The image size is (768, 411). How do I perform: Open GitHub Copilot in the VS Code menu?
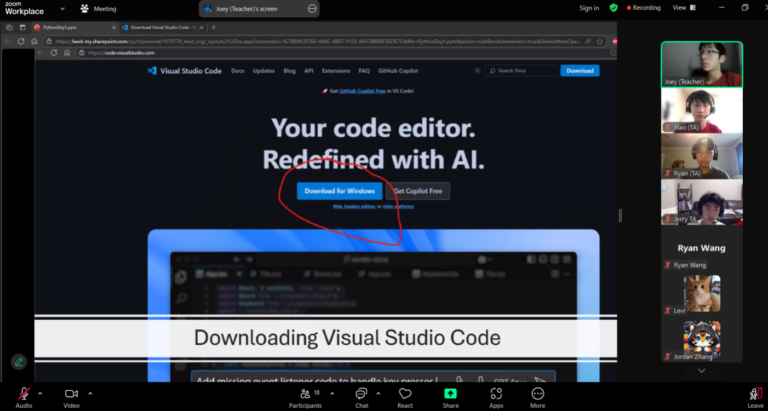click(x=398, y=71)
